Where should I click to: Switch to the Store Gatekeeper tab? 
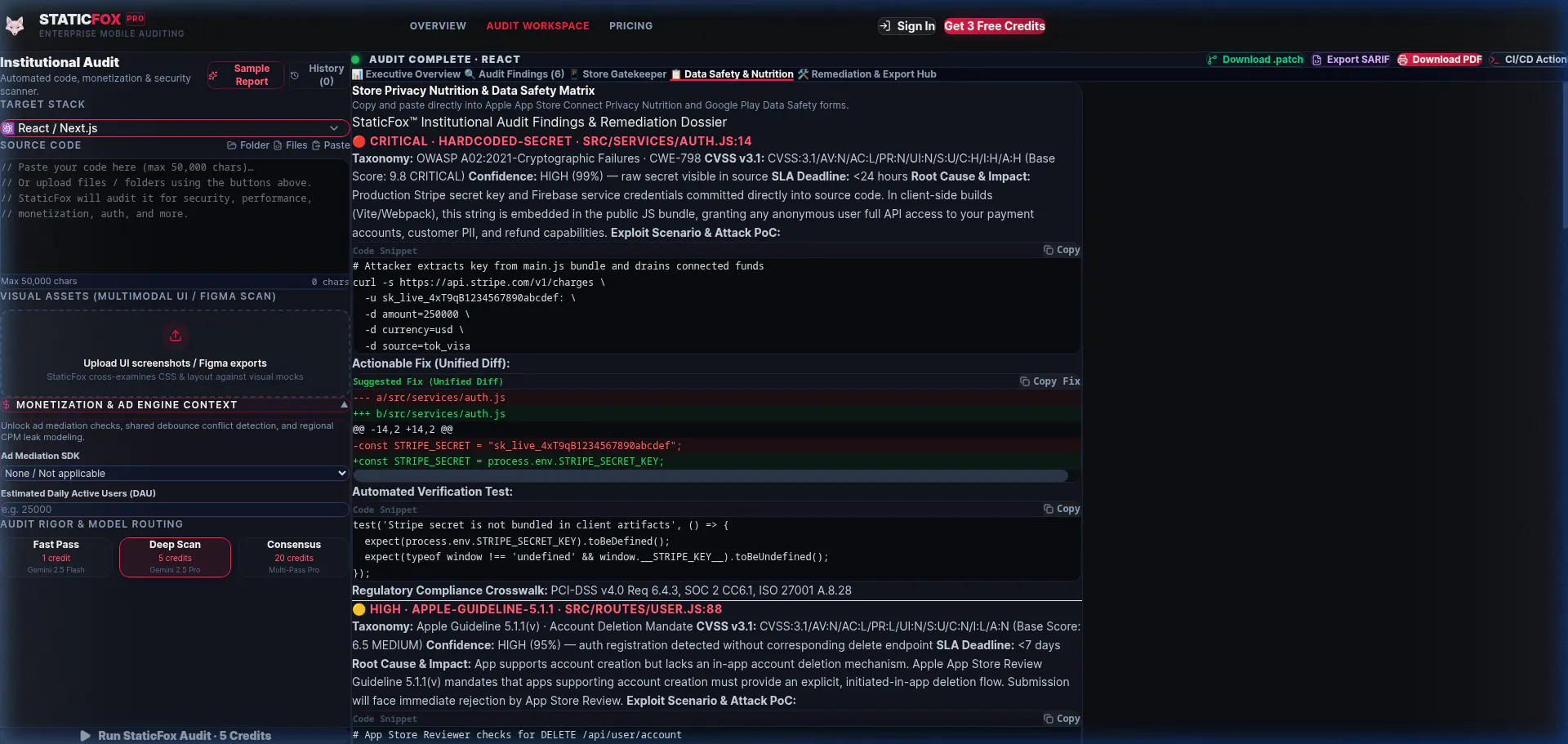(x=618, y=74)
